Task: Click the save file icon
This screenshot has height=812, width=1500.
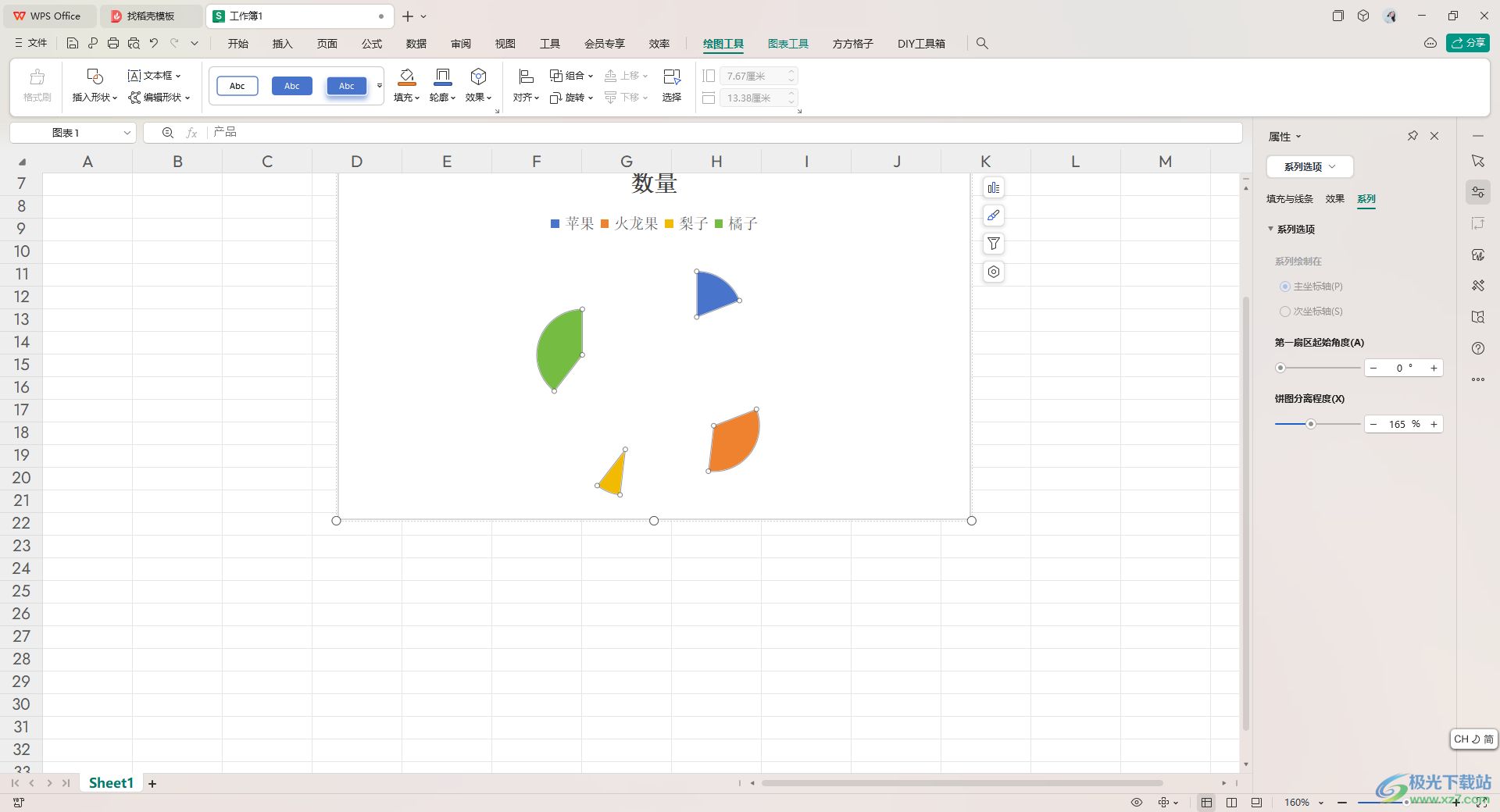Action: point(72,44)
